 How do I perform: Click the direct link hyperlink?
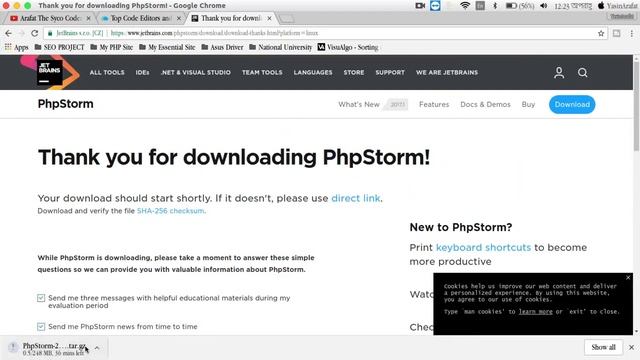click(356, 198)
